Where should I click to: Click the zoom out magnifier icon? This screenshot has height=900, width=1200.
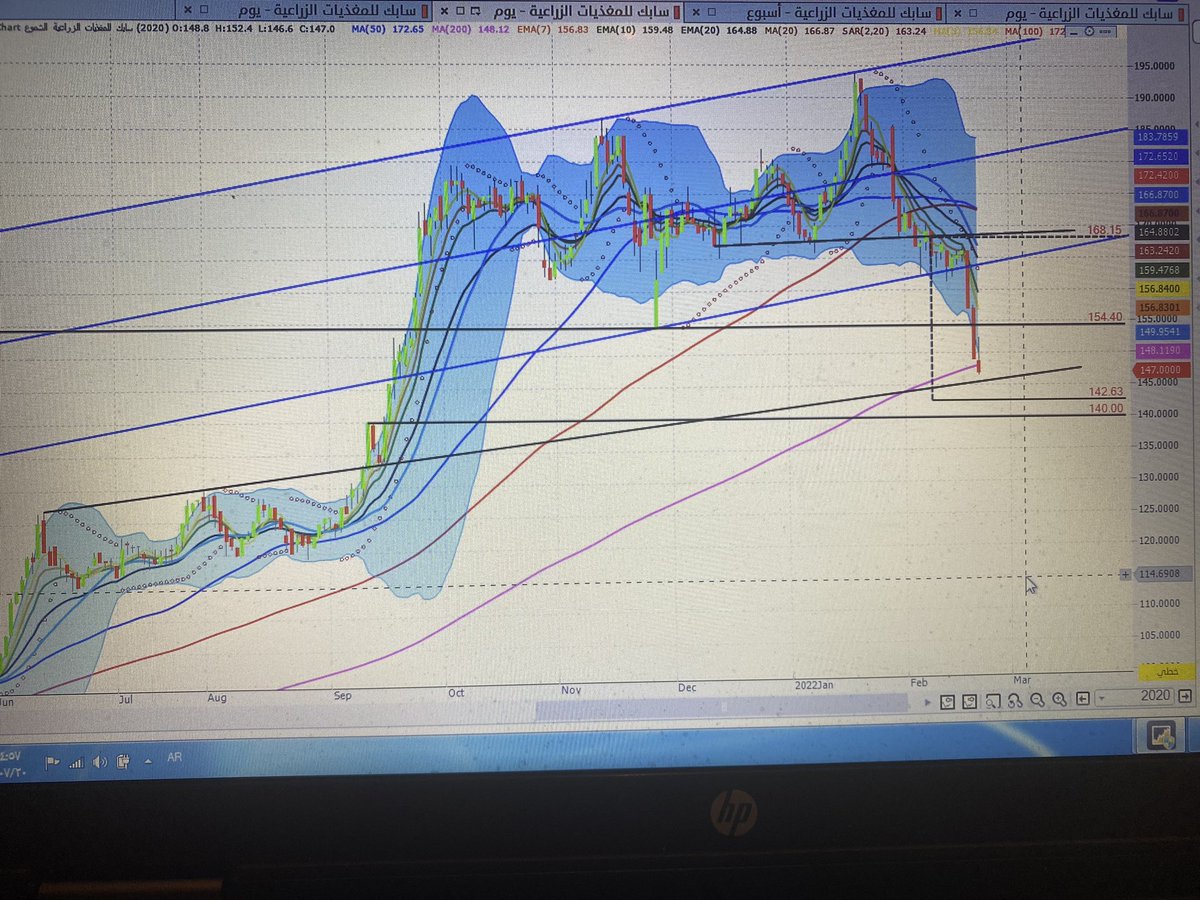click(1037, 700)
